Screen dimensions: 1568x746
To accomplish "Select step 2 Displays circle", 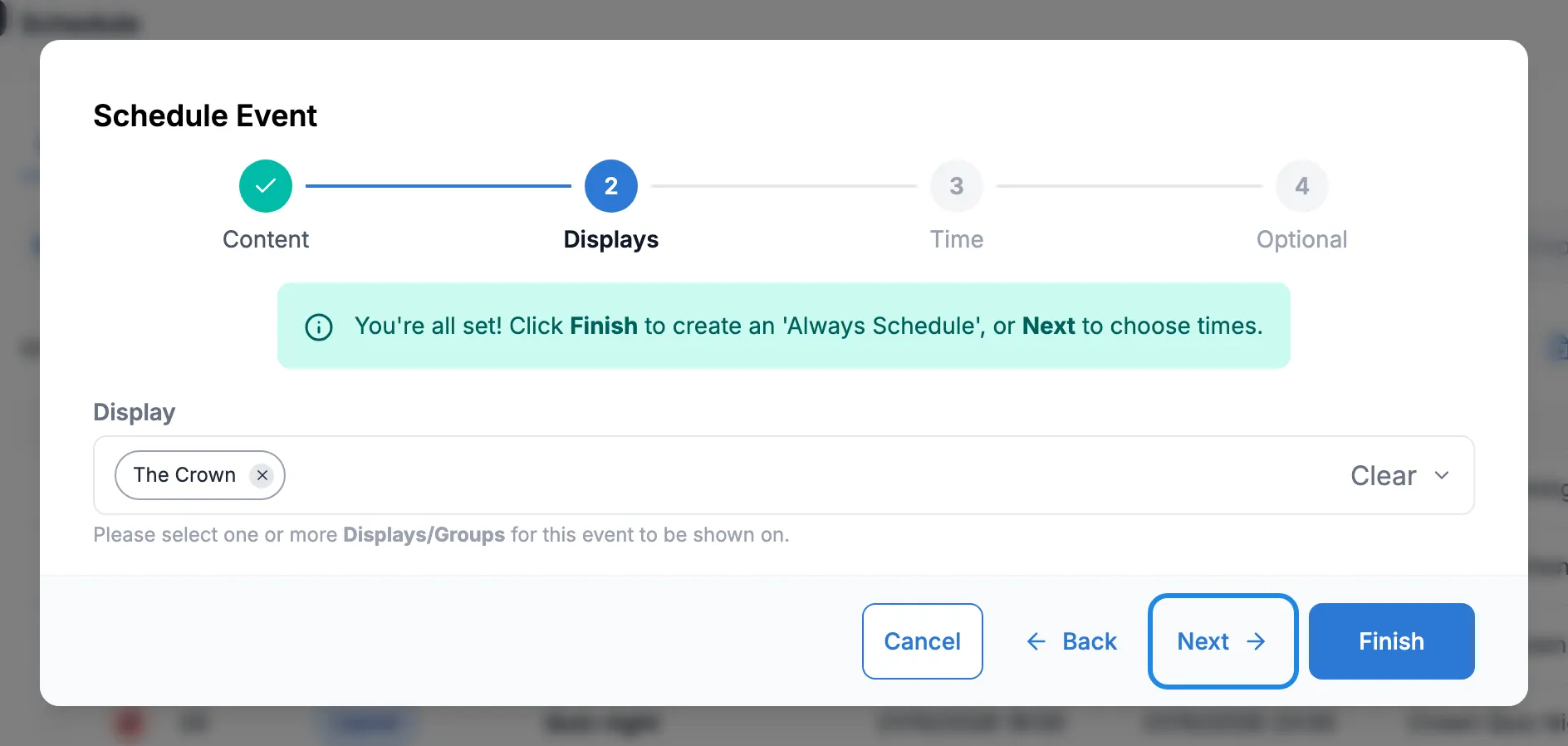I will (x=611, y=186).
